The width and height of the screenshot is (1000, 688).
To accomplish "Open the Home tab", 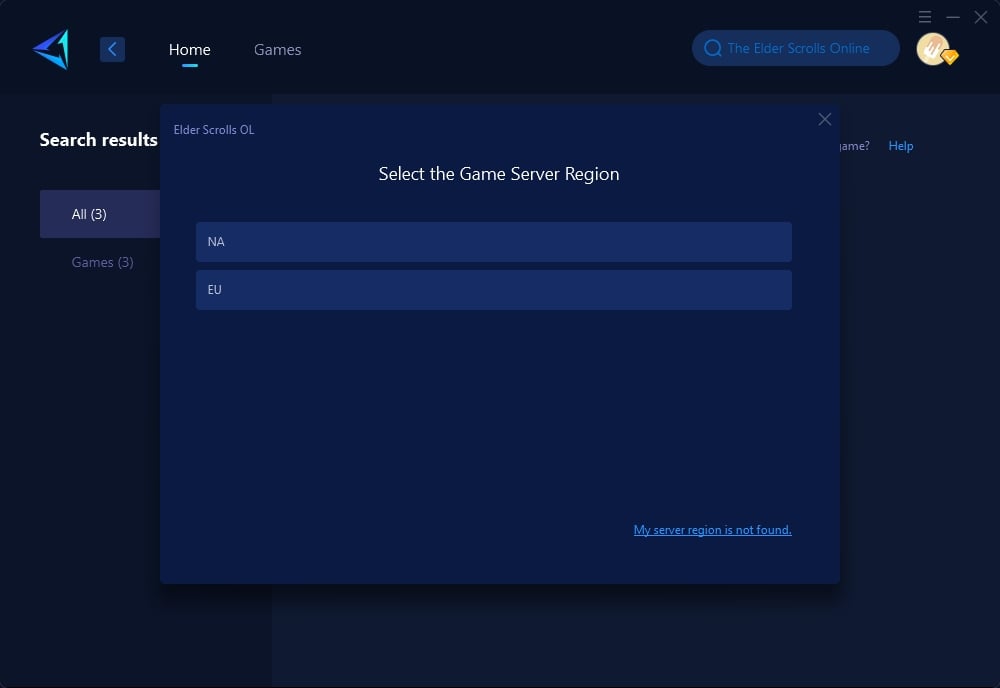I will 189,49.
